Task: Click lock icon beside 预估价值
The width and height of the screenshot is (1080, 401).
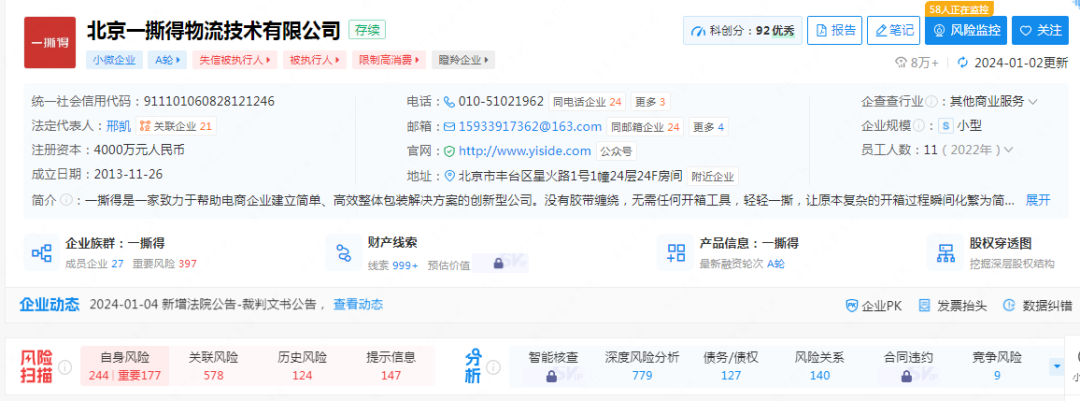Action: tap(497, 264)
